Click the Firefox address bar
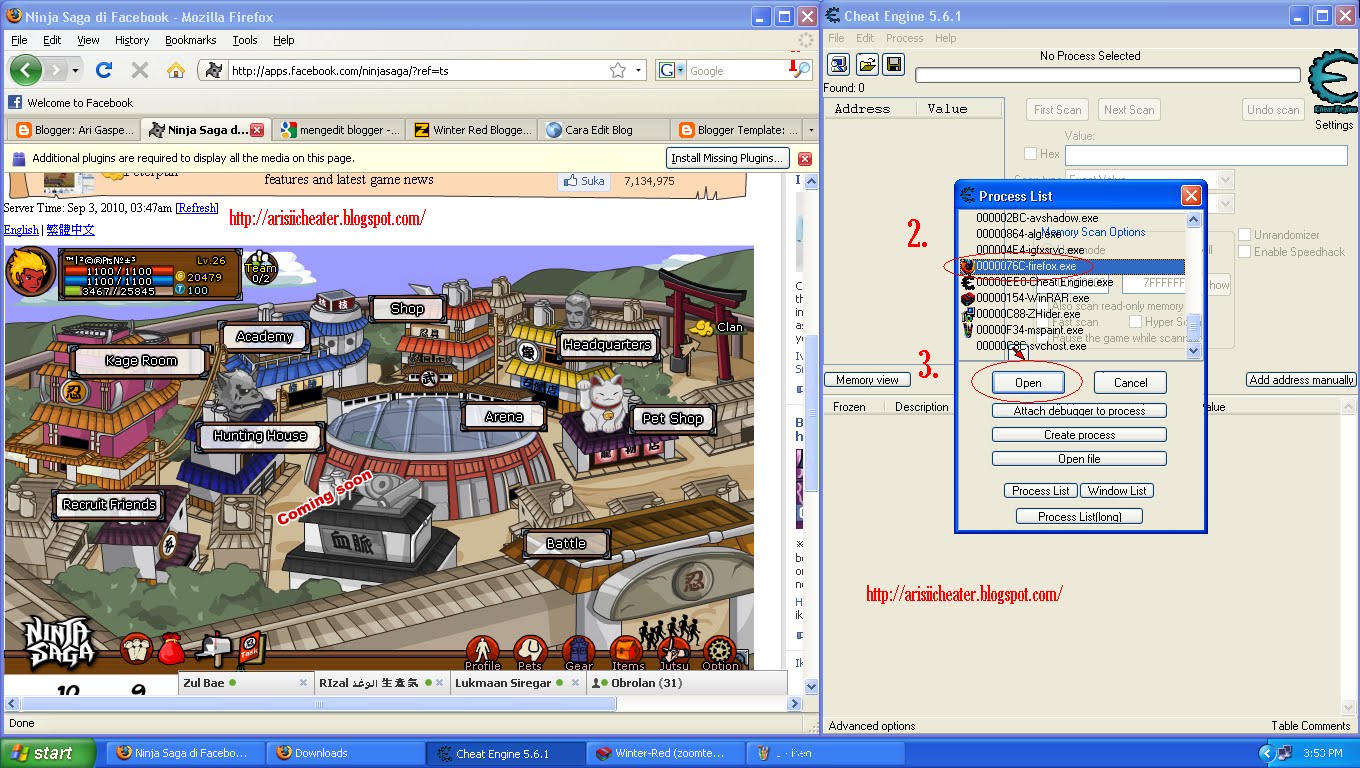 coord(420,71)
